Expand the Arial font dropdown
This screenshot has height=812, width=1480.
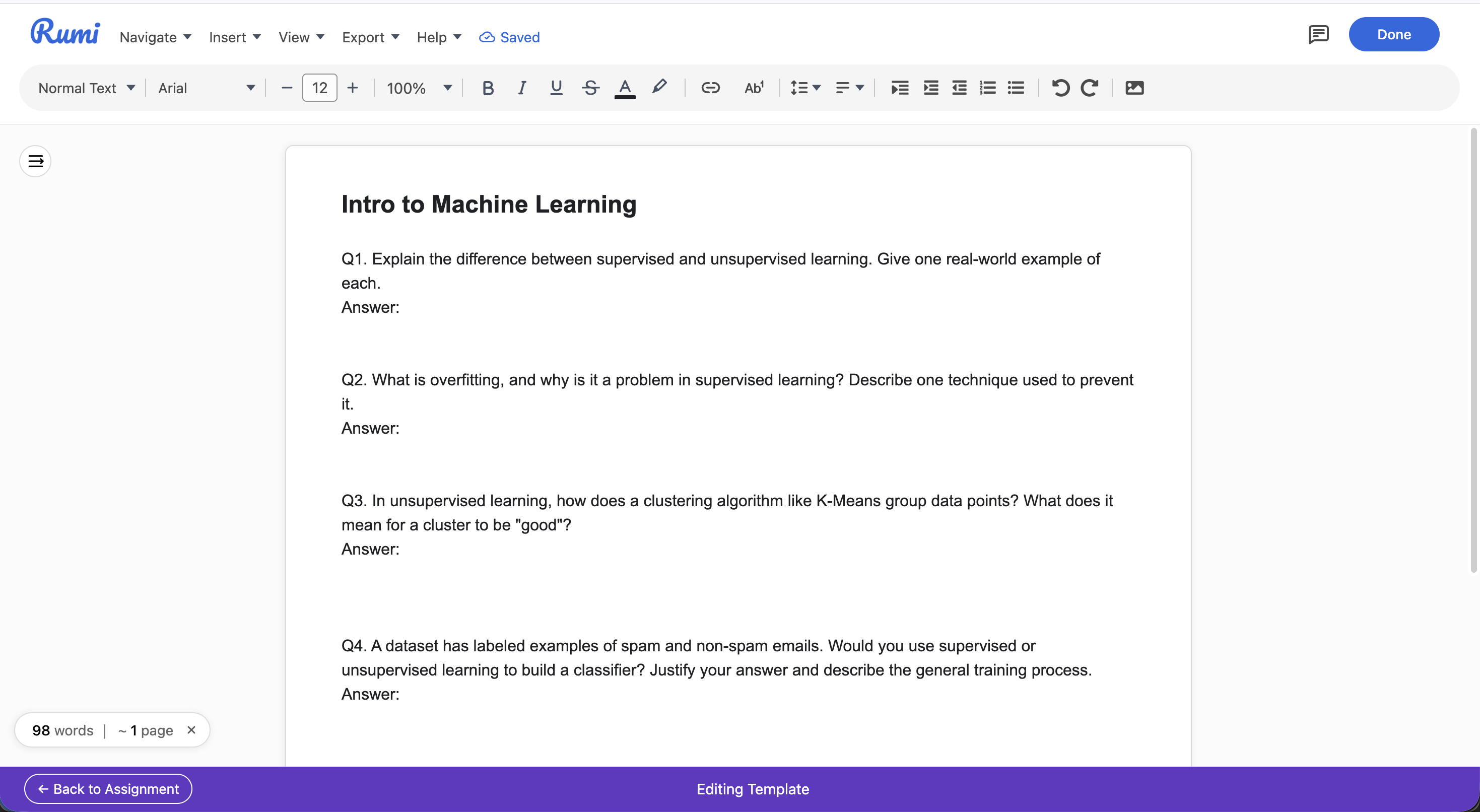(x=206, y=88)
